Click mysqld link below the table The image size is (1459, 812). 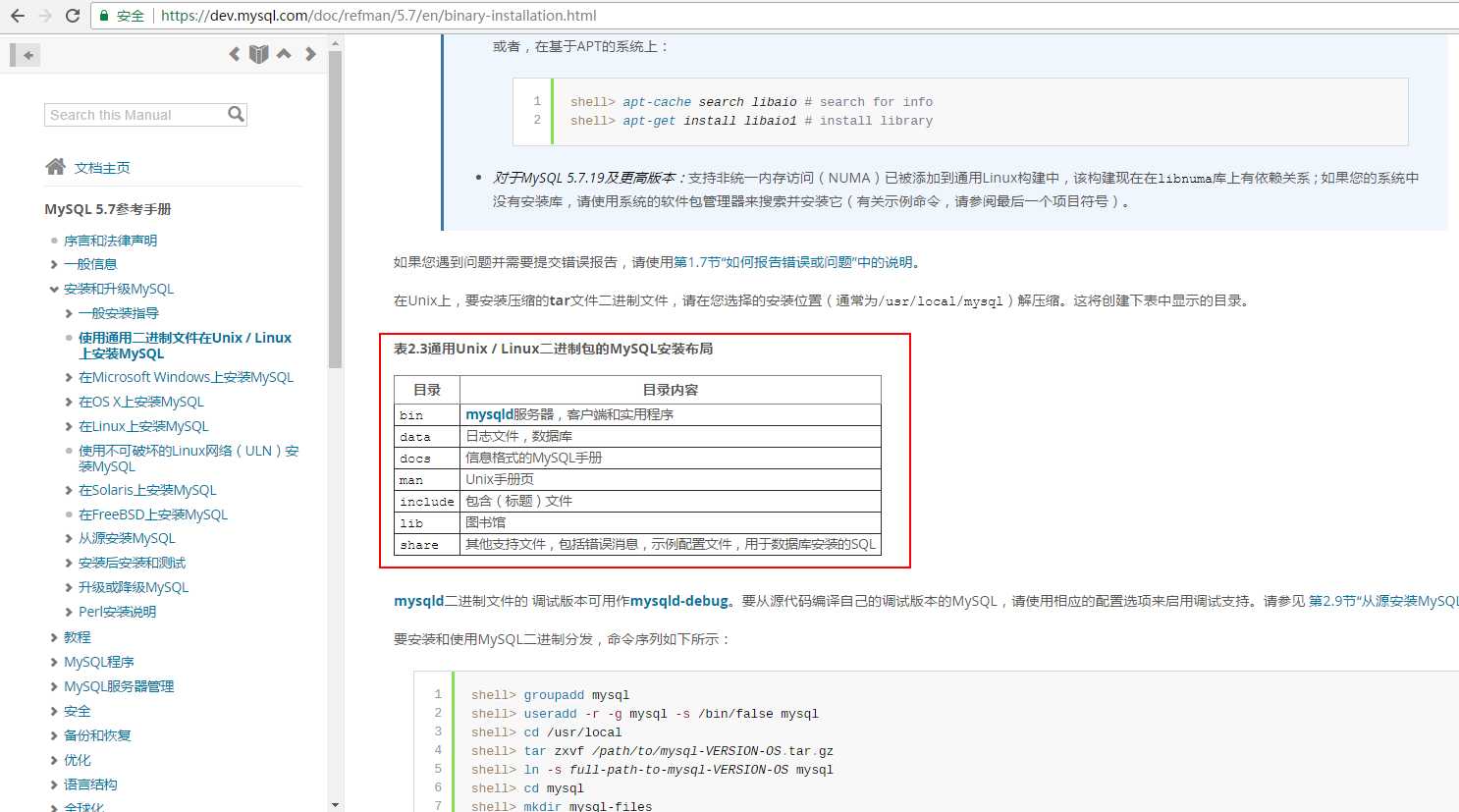[x=419, y=601]
